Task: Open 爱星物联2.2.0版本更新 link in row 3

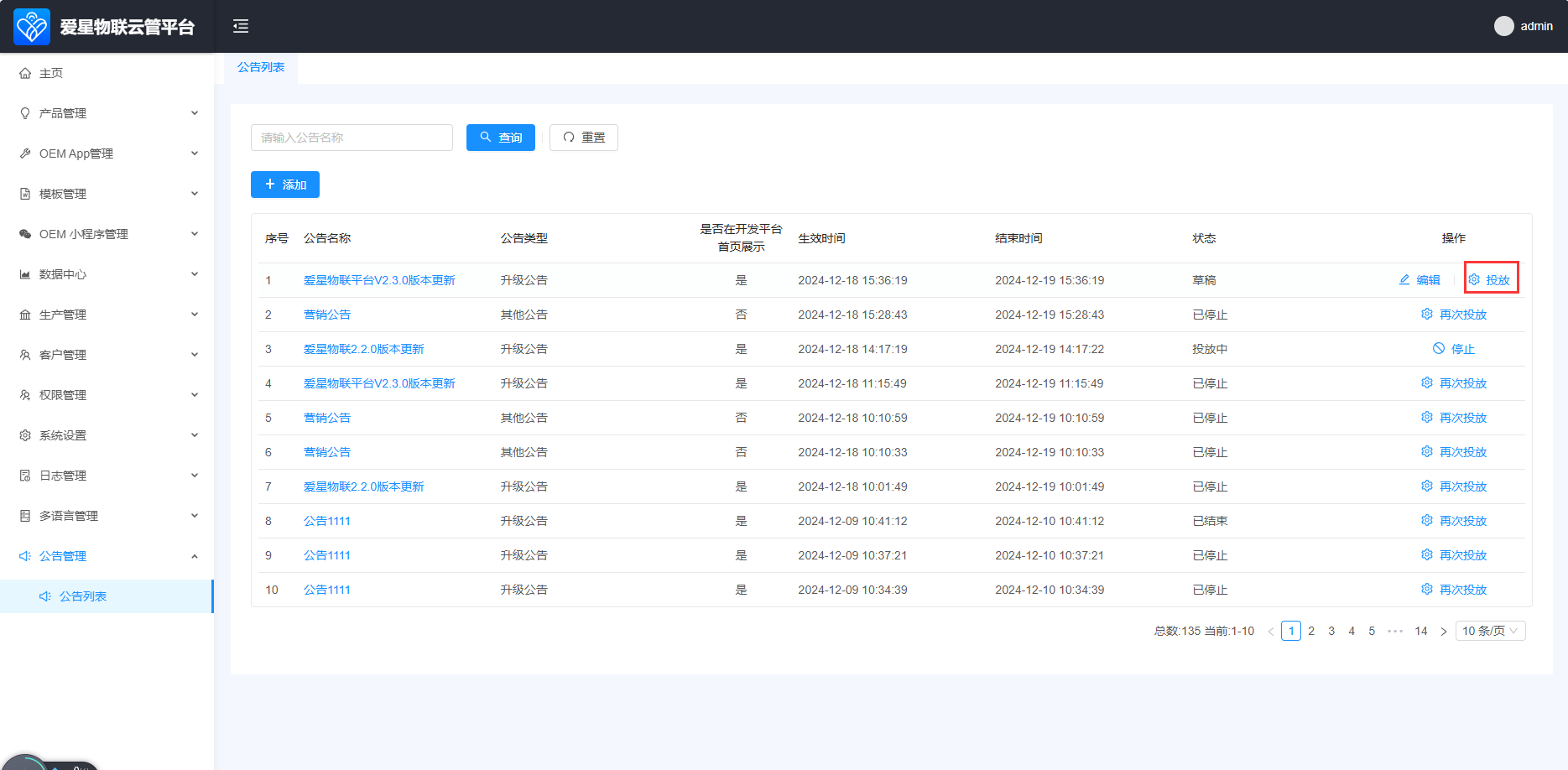Action: (x=364, y=349)
